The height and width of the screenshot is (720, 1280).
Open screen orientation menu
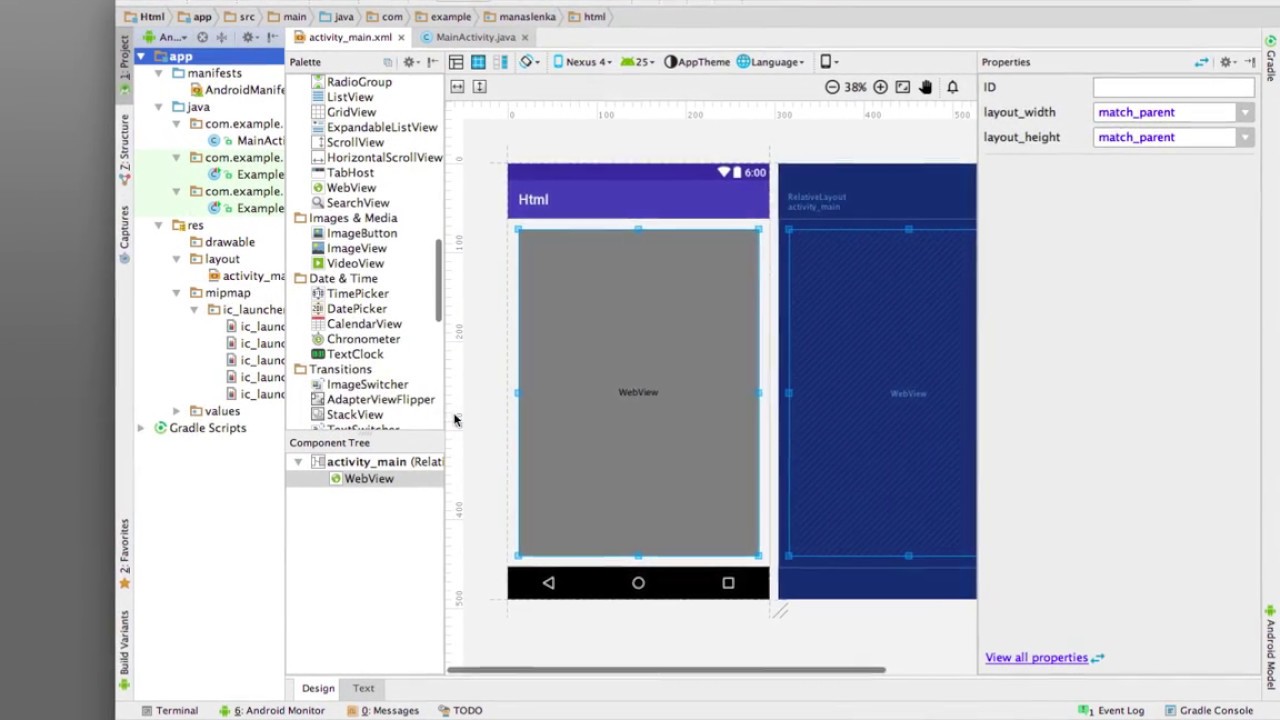click(x=530, y=62)
